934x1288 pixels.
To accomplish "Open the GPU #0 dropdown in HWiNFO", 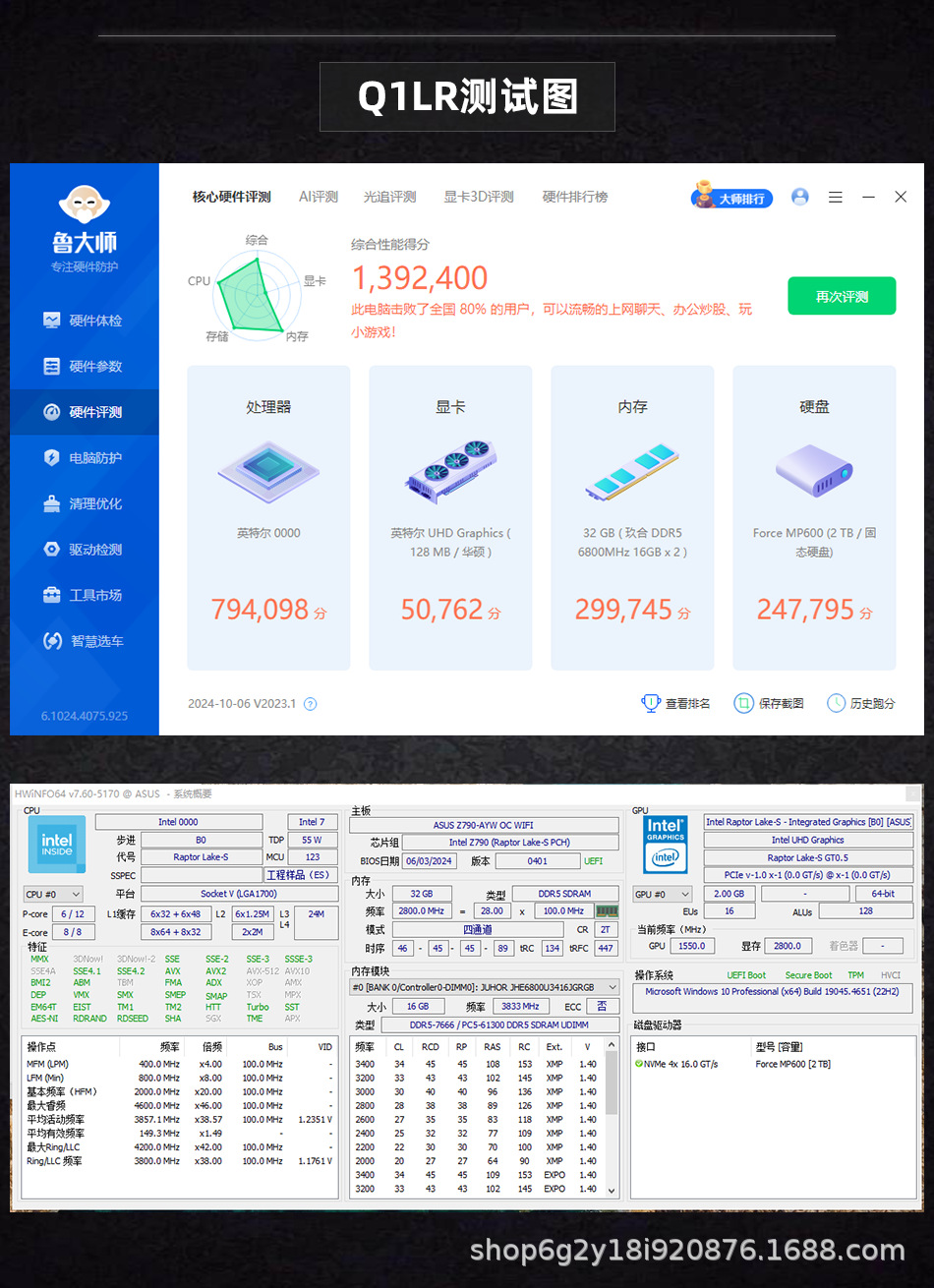I will tap(664, 894).
